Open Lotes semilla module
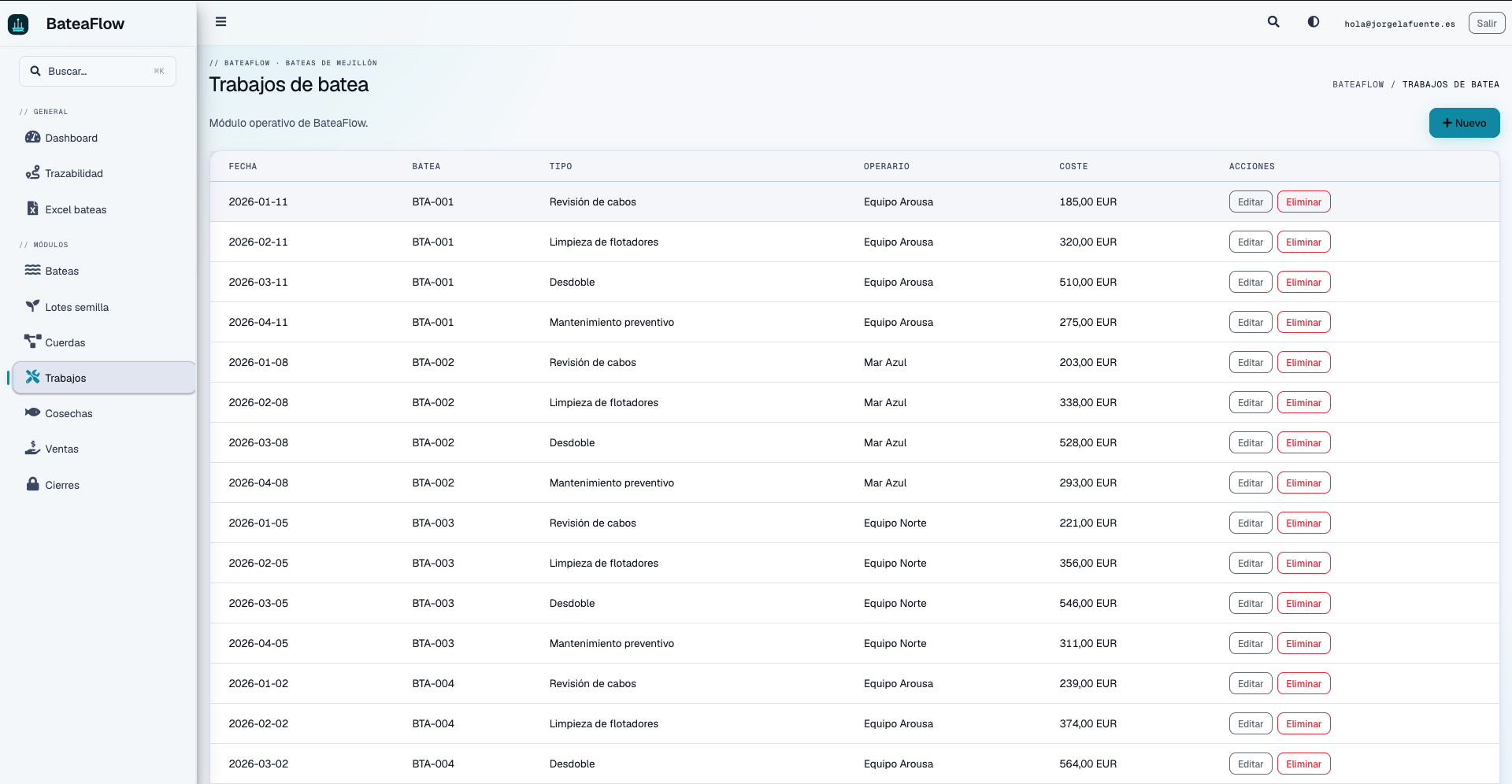Screen dimensions: 1512x784 104,307
